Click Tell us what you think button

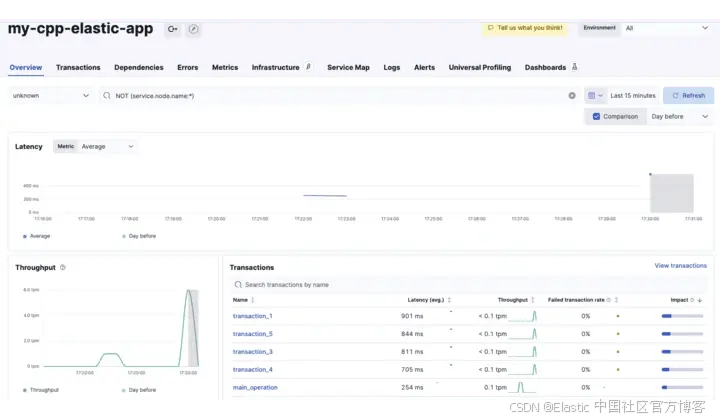click(525, 28)
